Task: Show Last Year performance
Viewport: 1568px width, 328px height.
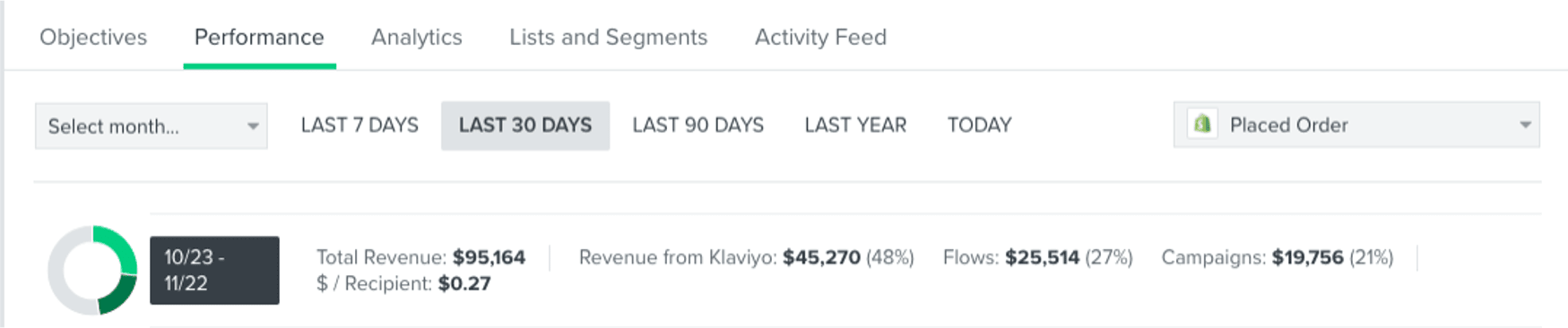Action: 855,125
